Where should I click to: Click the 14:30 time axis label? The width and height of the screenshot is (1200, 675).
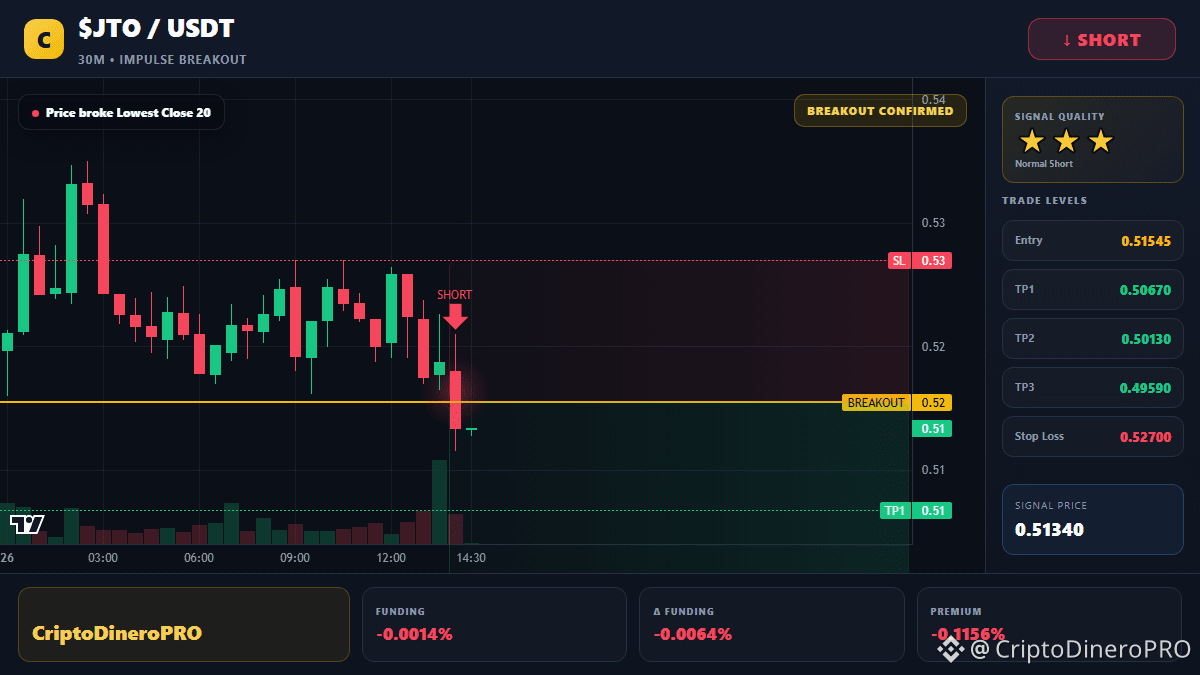(x=471, y=558)
